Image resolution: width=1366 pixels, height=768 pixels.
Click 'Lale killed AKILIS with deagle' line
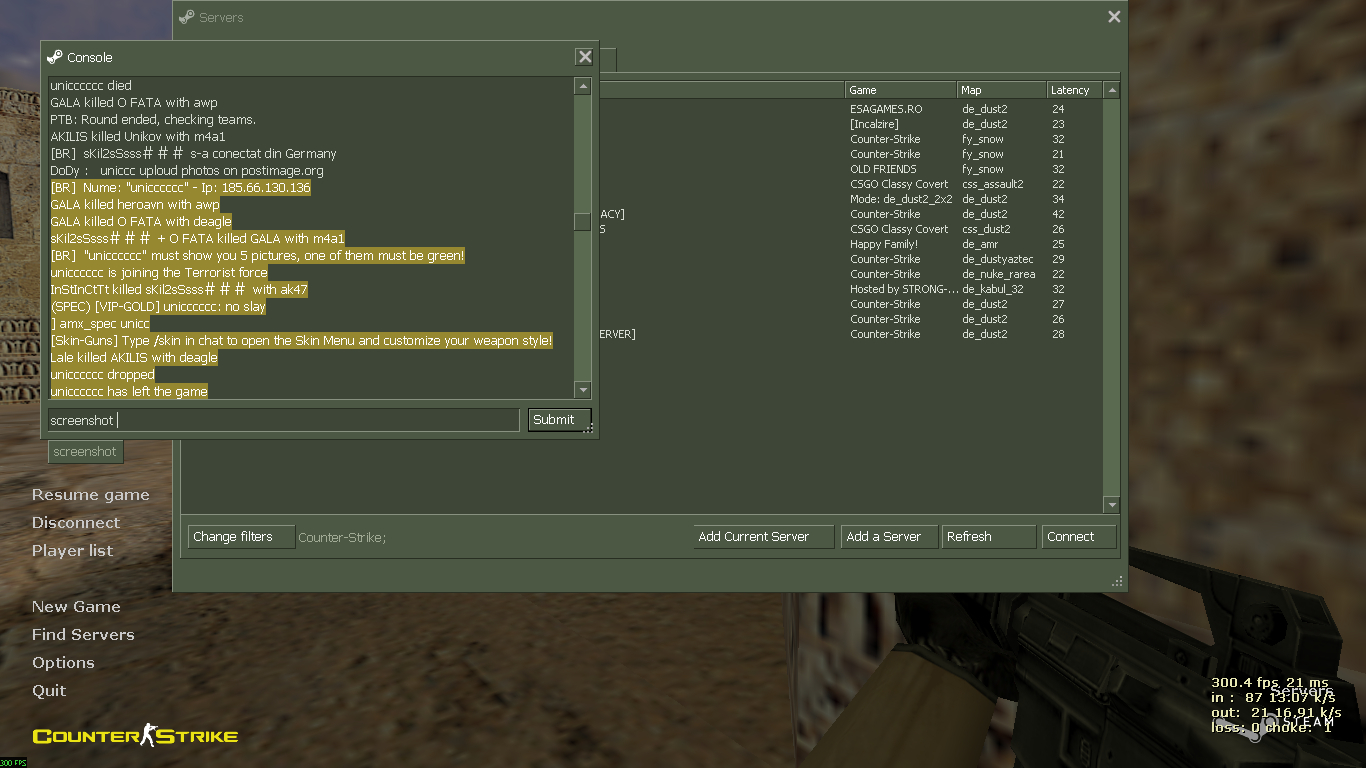click(x=134, y=358)
